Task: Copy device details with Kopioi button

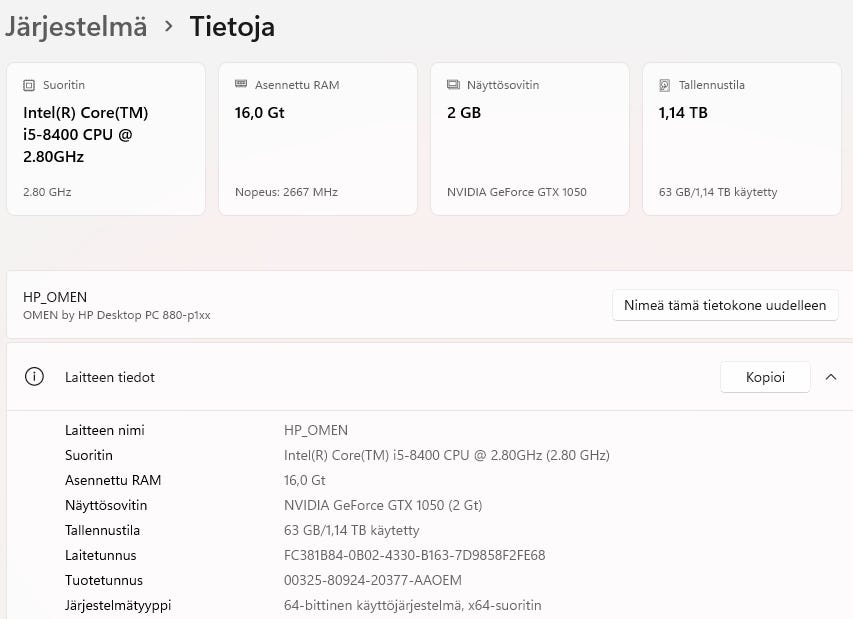Action: [765, 377]
